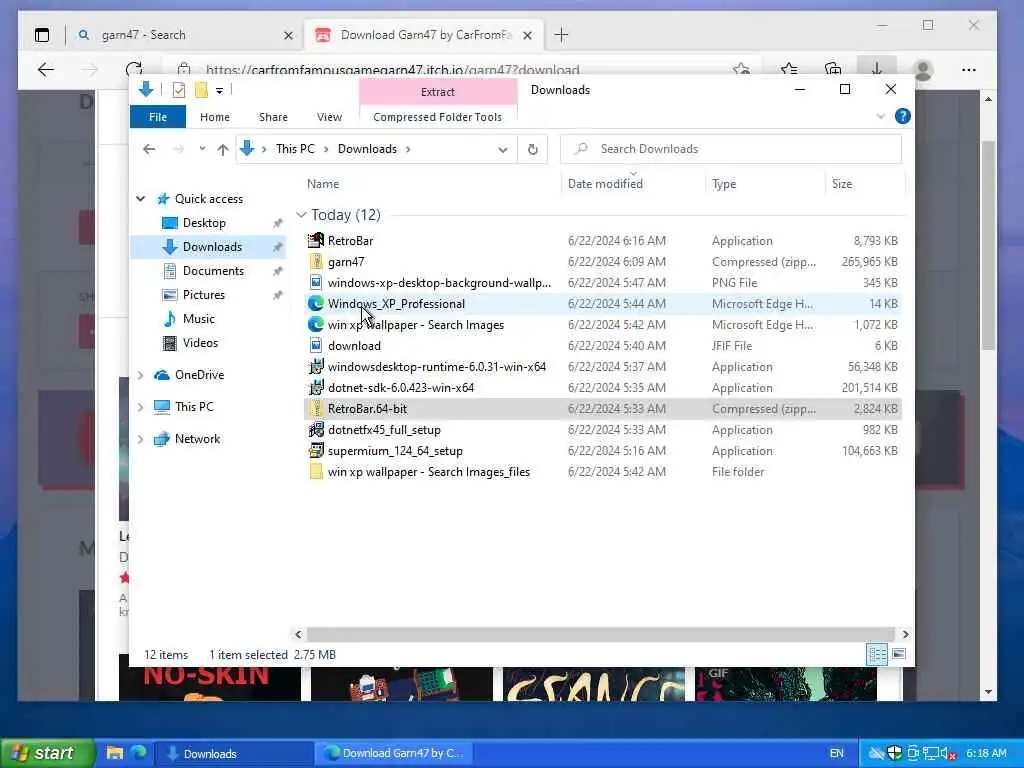Select Desktop in Quick access
Viewport: 1024px width, 768px height.
coord(204,223)
